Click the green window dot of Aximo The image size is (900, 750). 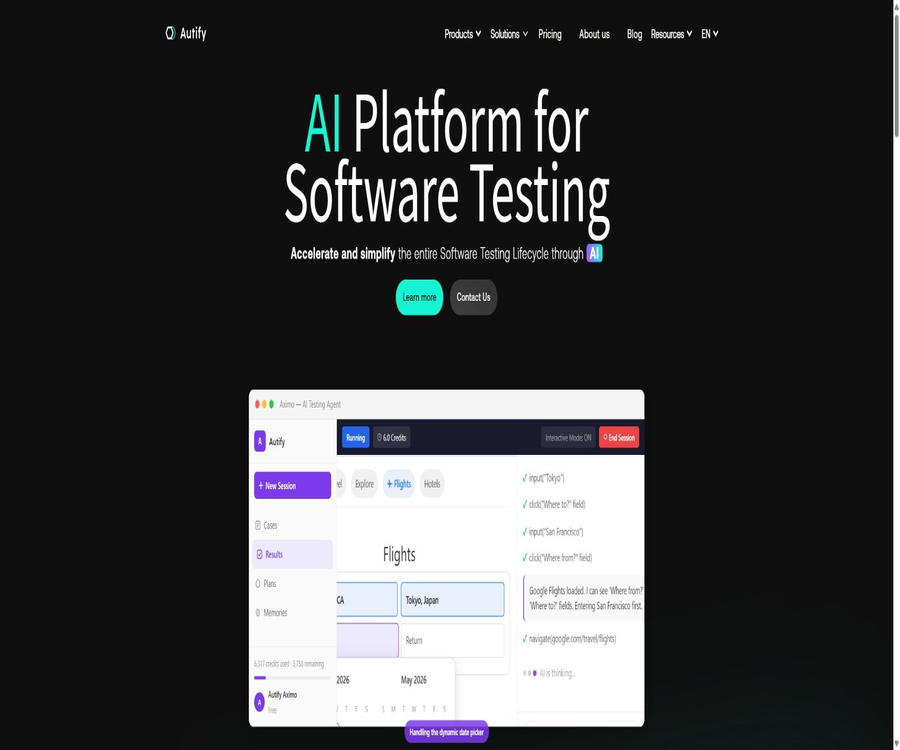[x=271, y=405]
